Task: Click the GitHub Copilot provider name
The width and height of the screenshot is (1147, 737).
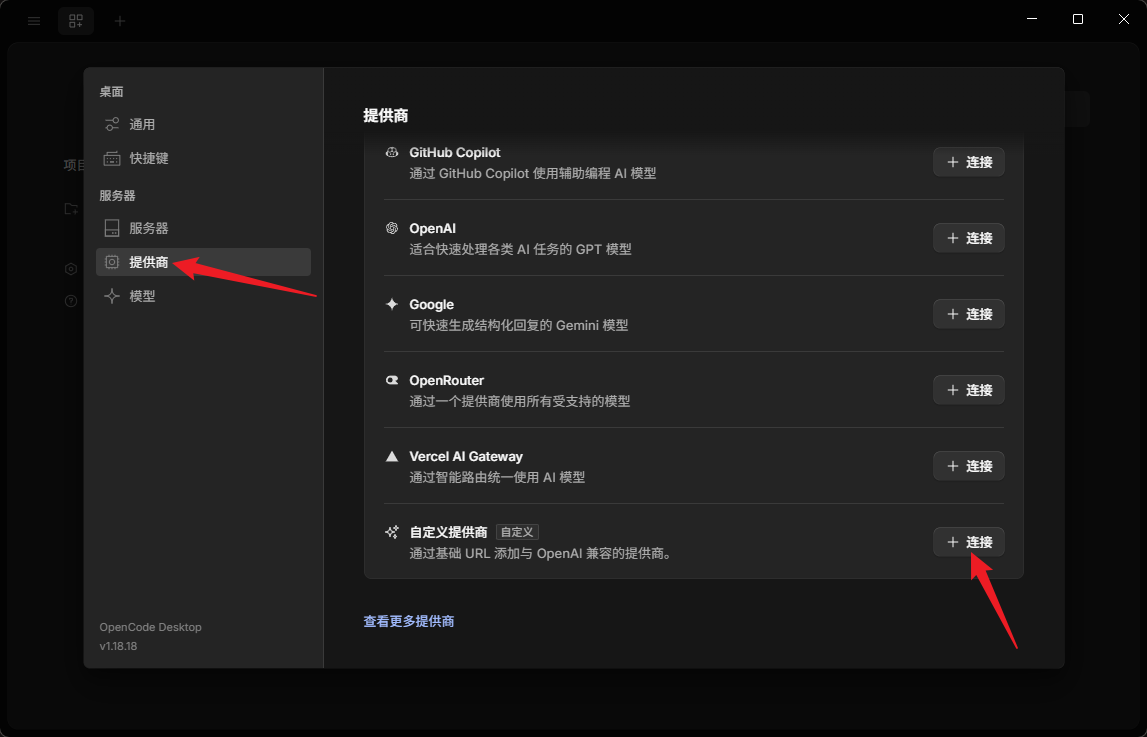Action: click(455, 152)
